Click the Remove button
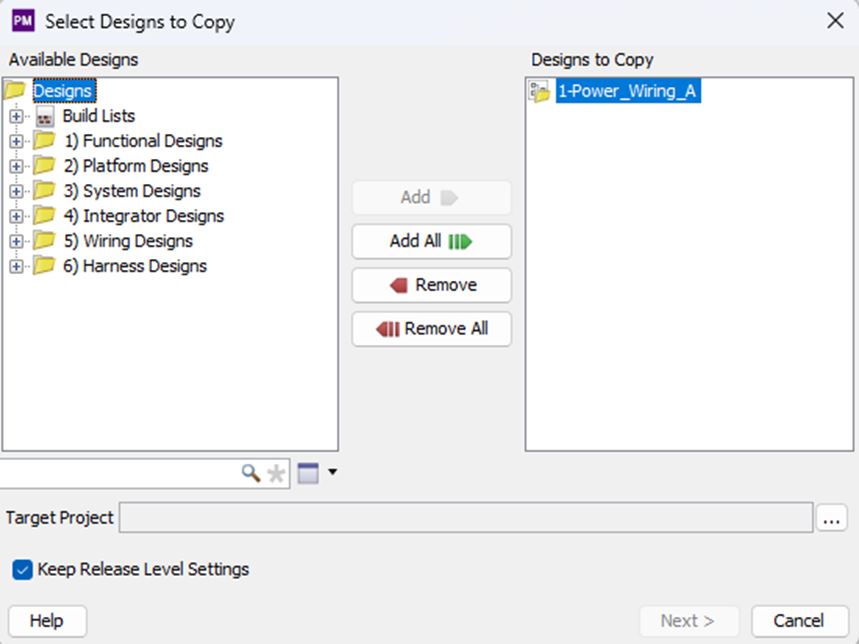The height and width of the screenshot is (644, 859). (x=430, y=285)
